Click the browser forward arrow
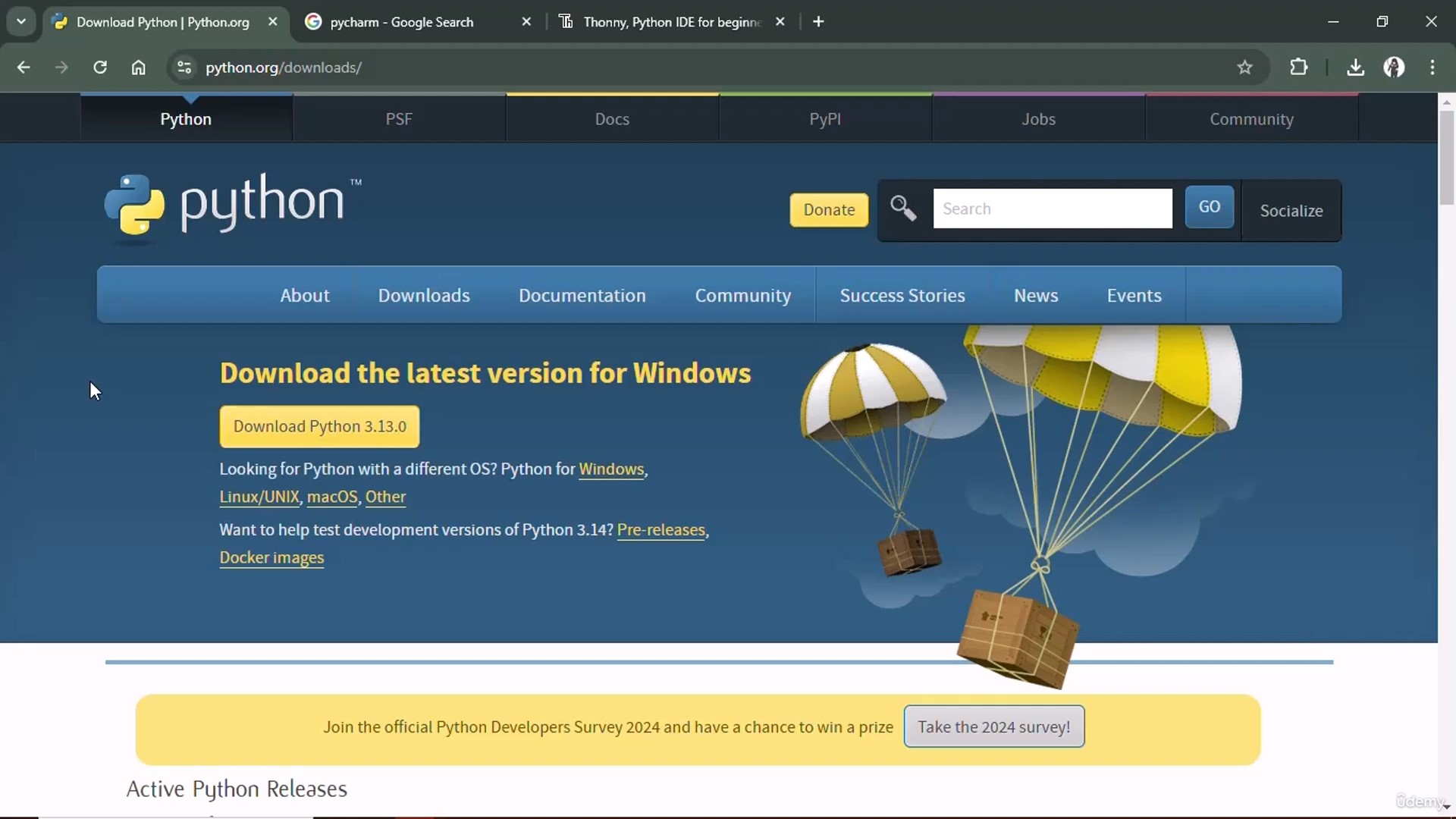Image resolution: width=1456 pixels, height=819 pixels. click(x=61, y=67)
